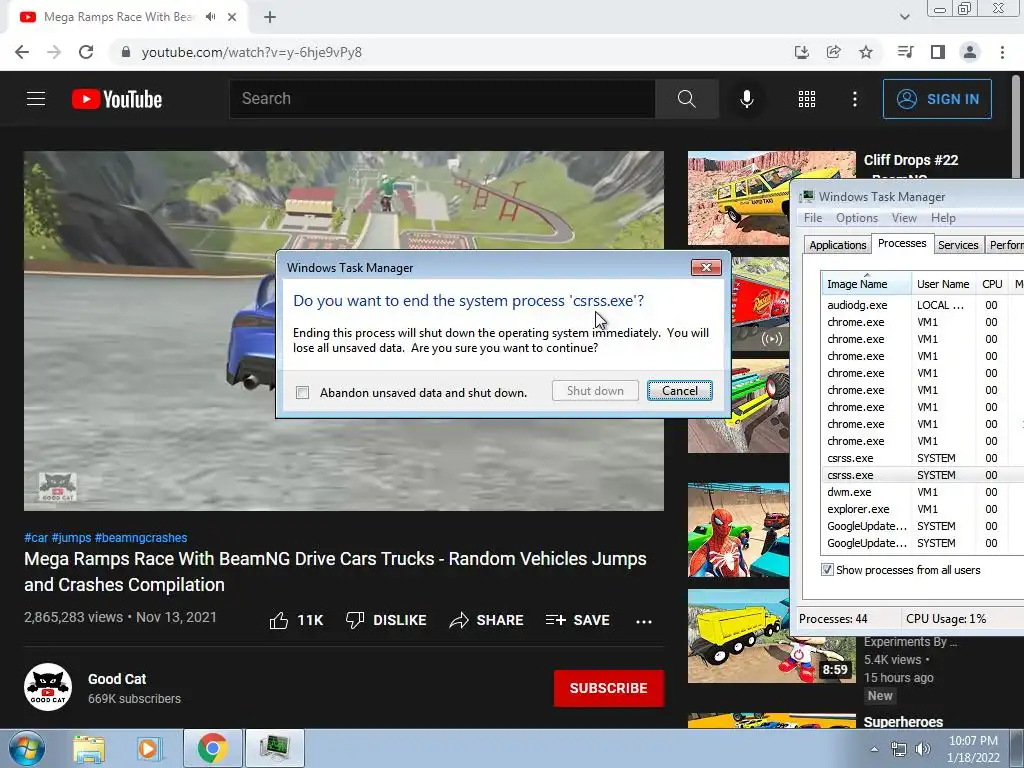The image size is (1024, 768).
Task: Select explorer.exe process row
Action: [x=922, y=509]
